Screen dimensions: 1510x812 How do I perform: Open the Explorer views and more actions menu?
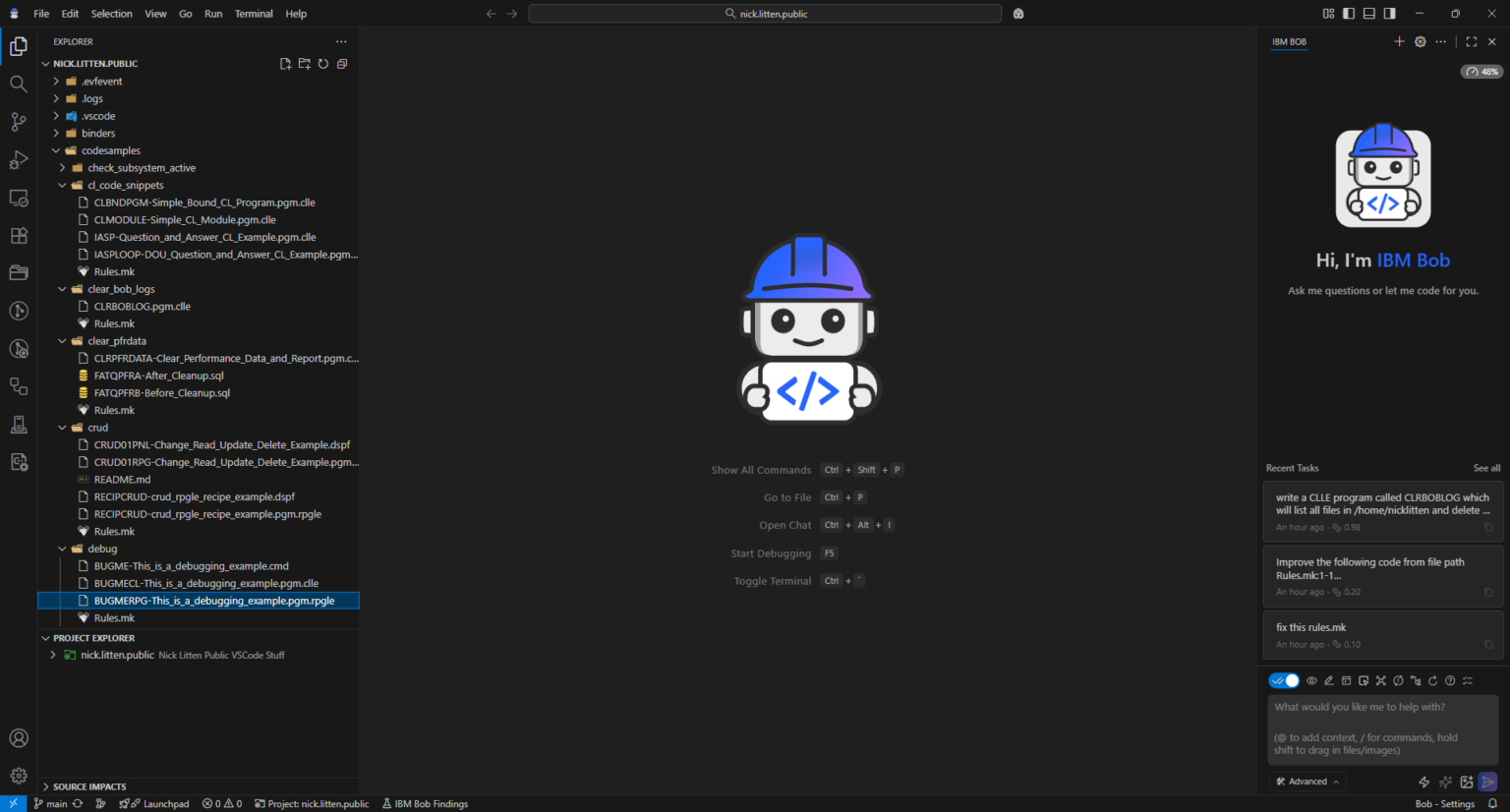click(341, 41)
